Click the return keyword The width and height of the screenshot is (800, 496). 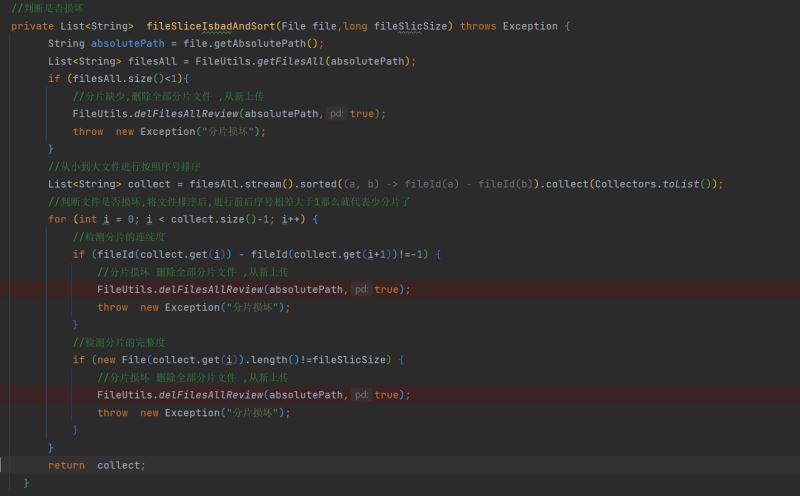tap(66, 465)
